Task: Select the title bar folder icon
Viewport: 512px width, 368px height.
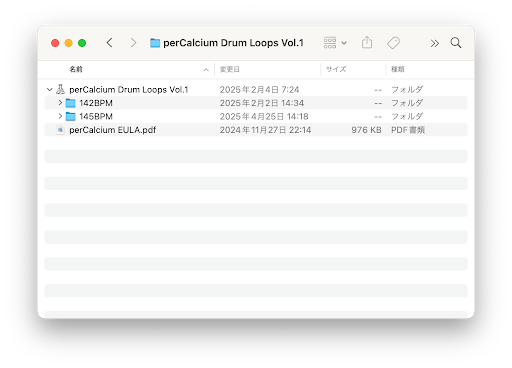Action: (x=155, y=43)
